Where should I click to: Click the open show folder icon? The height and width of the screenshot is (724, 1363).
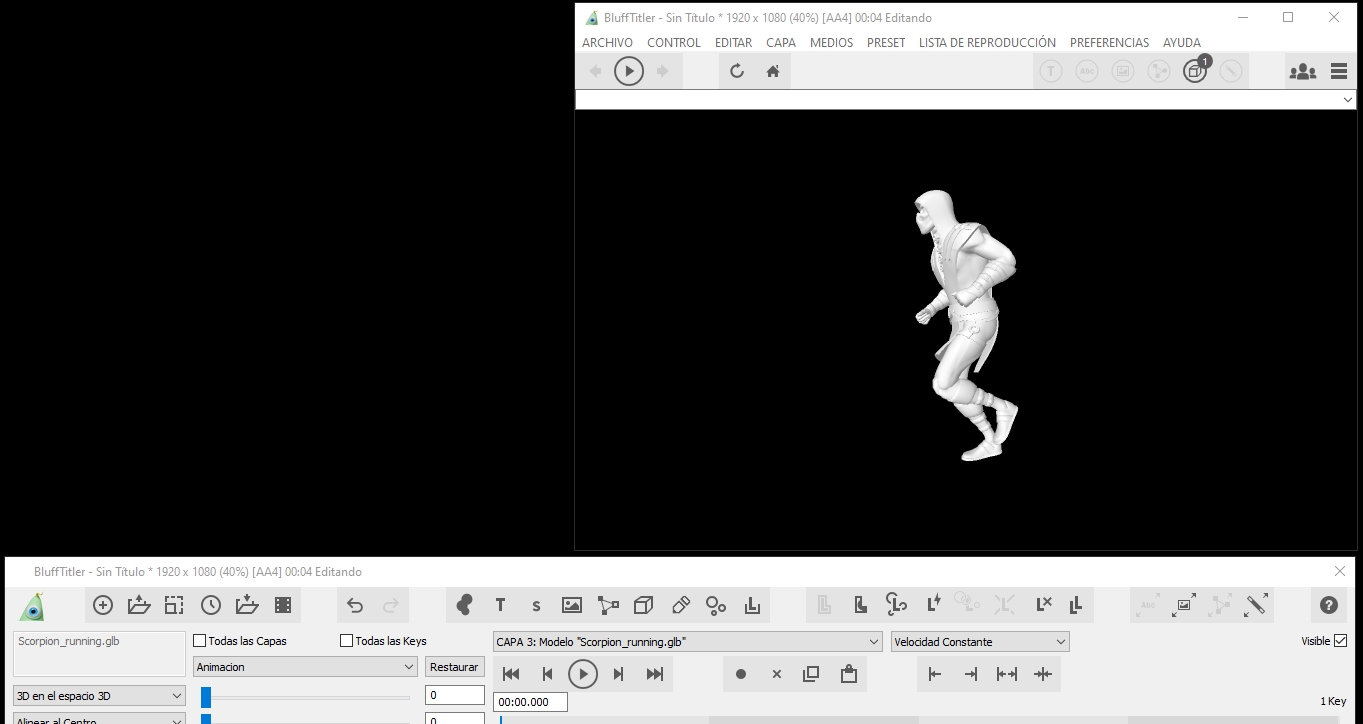pyautogui.click(x=139, y=605)
